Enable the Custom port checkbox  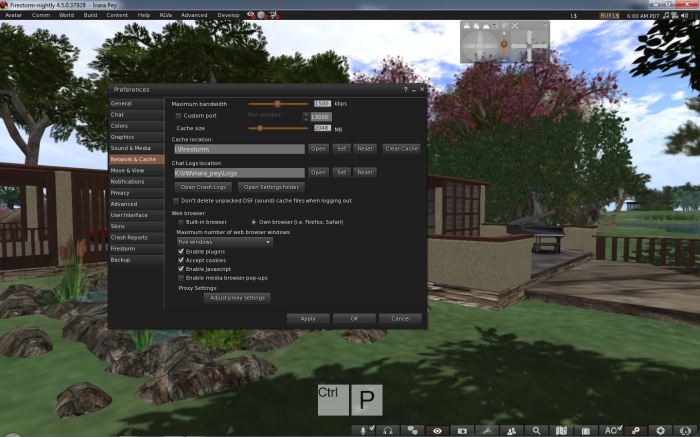(x=178, y=116)
